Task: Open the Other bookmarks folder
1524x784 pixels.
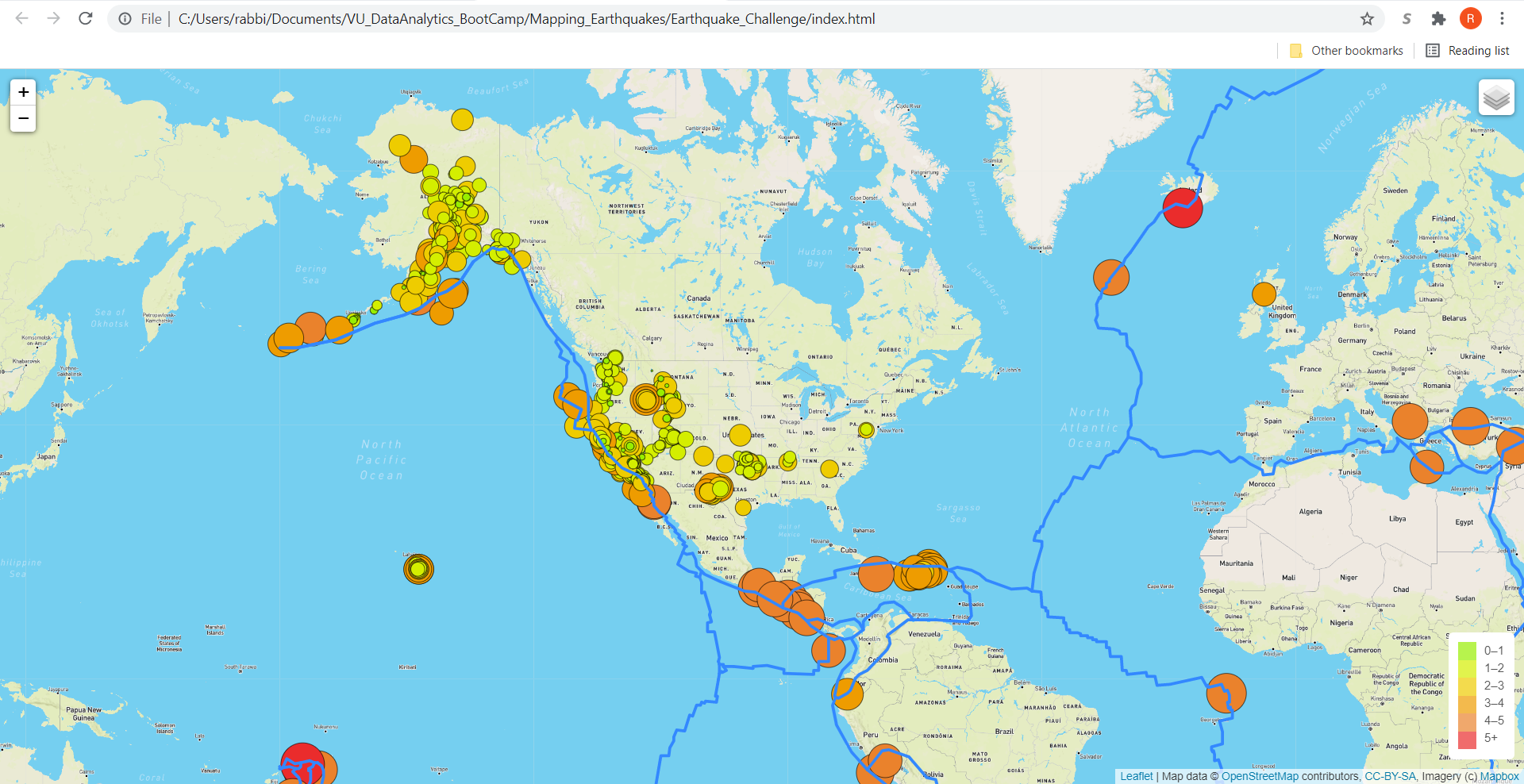Action: click(x=1346, y=51)
